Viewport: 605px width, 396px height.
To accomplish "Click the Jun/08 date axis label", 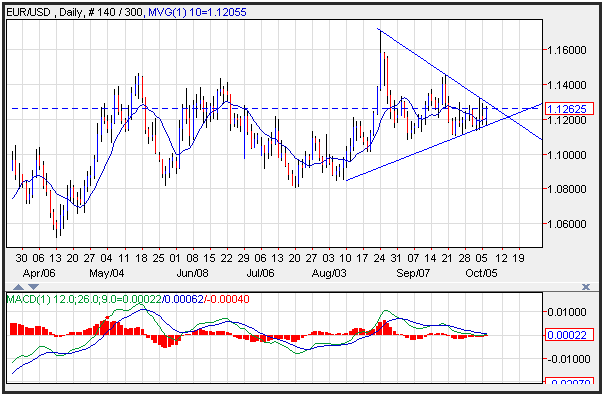I will pos(193,273).
